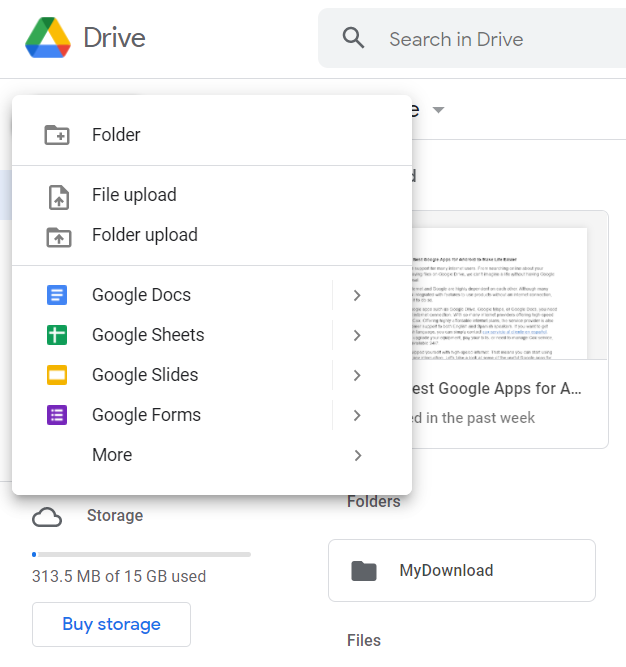
Task: Click the purple Google Forms icon
Action: click(57, 415)
